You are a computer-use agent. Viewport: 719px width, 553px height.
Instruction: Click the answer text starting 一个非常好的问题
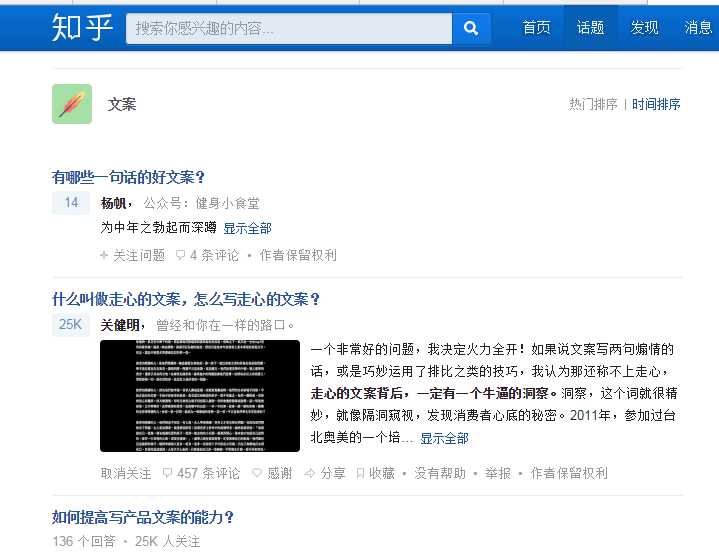pos(493,393)
